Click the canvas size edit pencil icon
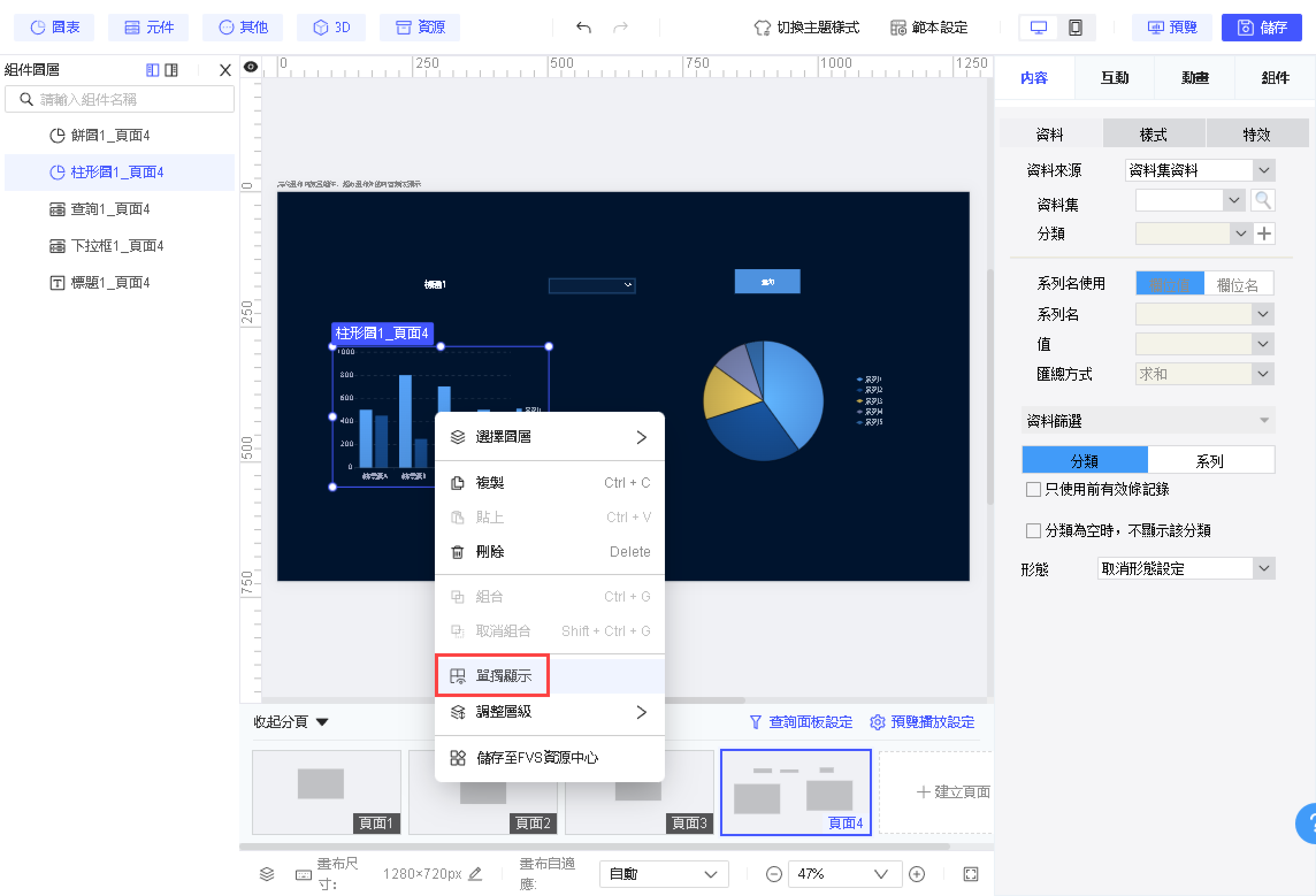This screenshot has width=1316, height=896. (x=475, y=874)
